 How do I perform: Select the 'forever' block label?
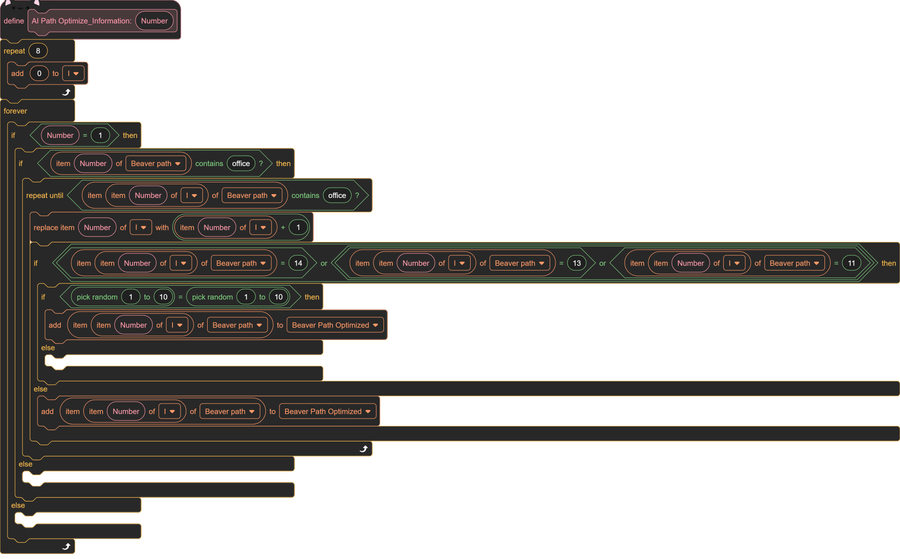(x=15, y=111)
